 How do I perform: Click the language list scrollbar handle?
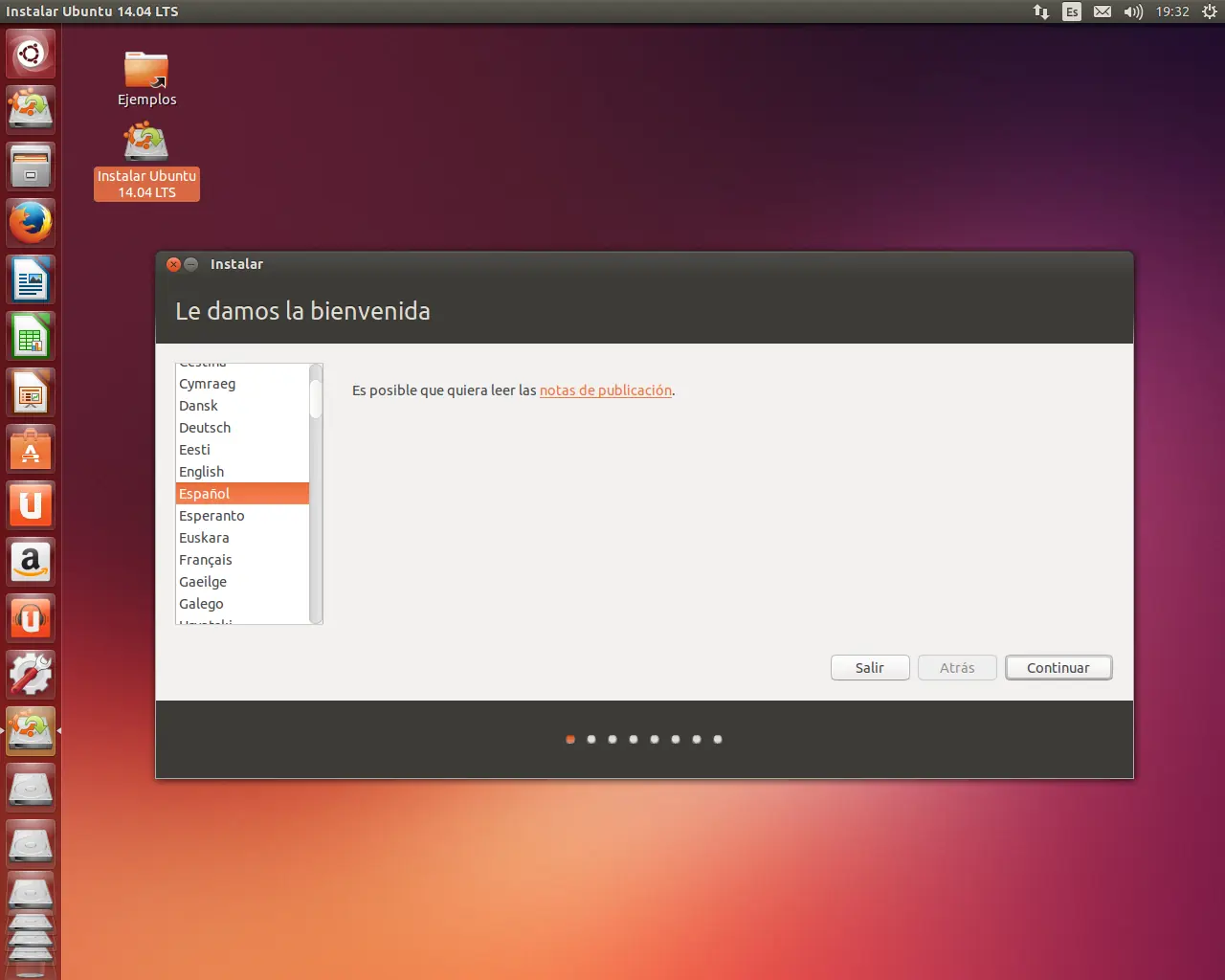[316, 399]
